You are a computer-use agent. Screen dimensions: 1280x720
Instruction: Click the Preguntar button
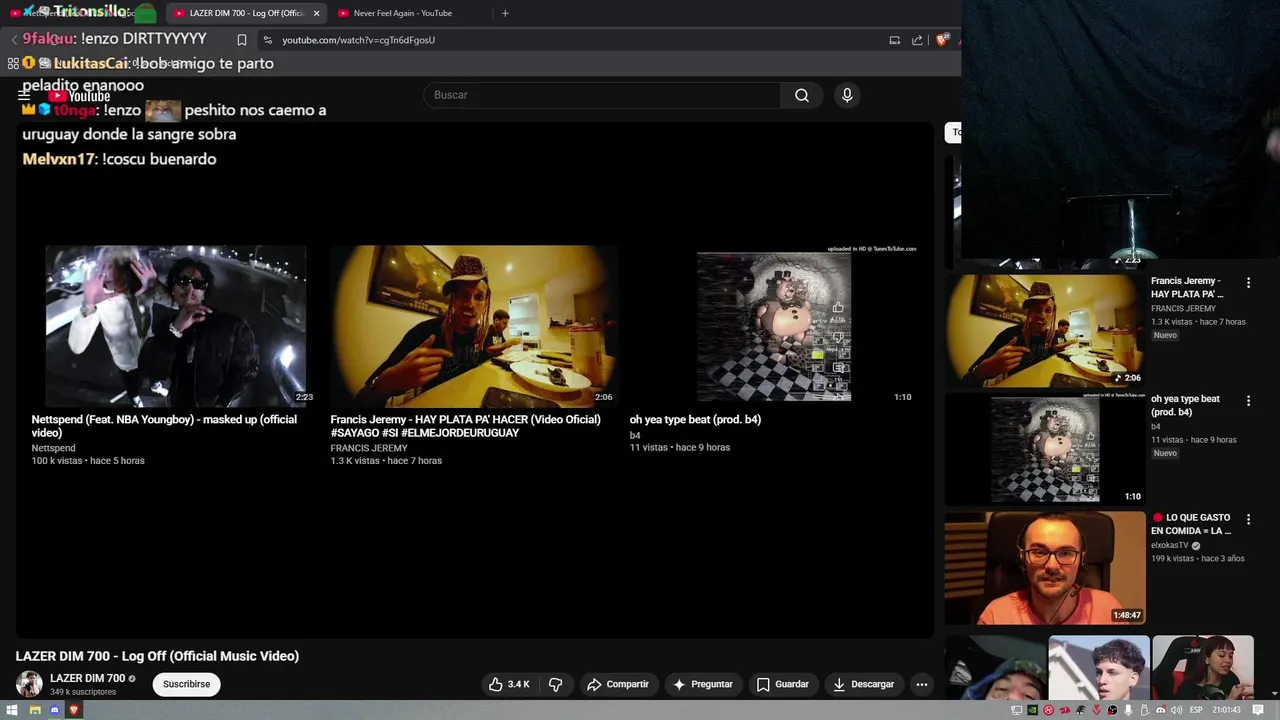[703, 684]
